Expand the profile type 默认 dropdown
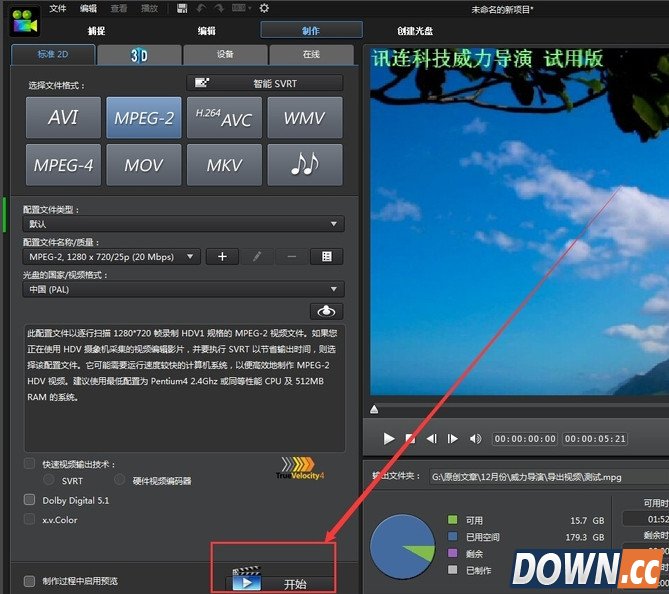669x594 pixels. click(183, 224)
